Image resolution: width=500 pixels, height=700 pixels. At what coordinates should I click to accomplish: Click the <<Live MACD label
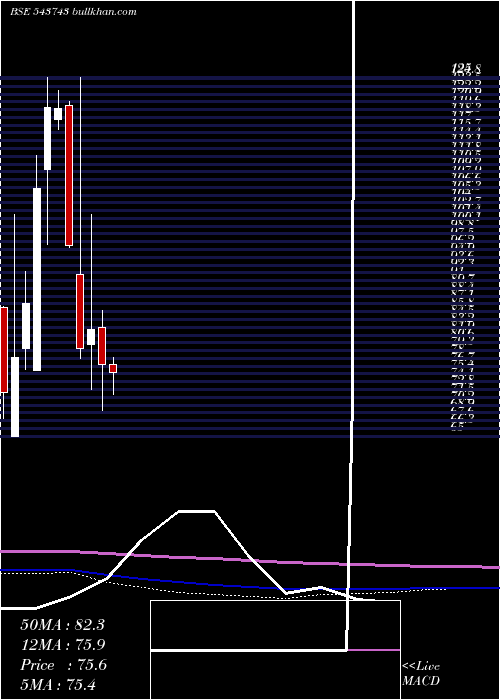click(x=421, y=674)
